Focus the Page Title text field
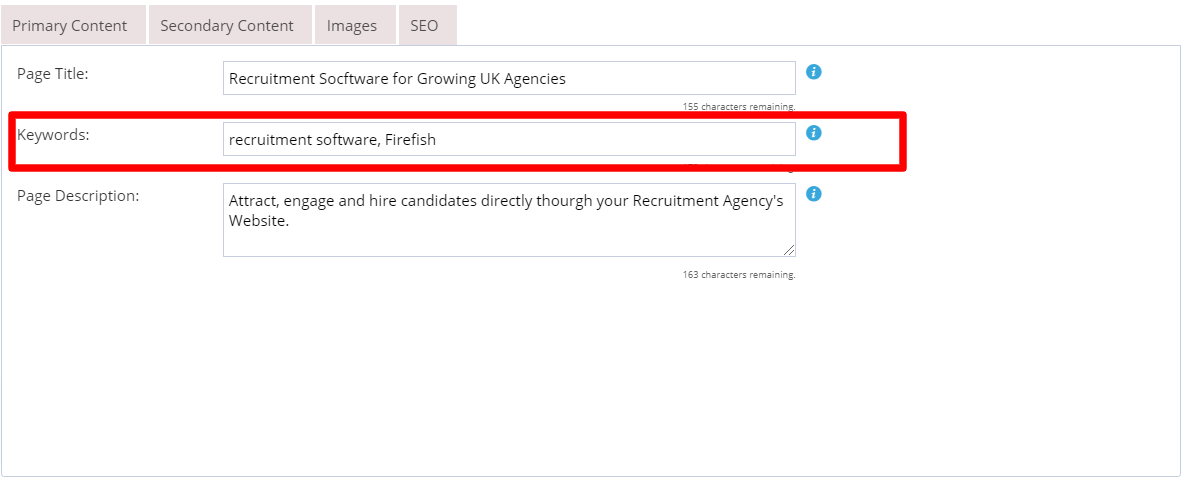 coord(510,78)
